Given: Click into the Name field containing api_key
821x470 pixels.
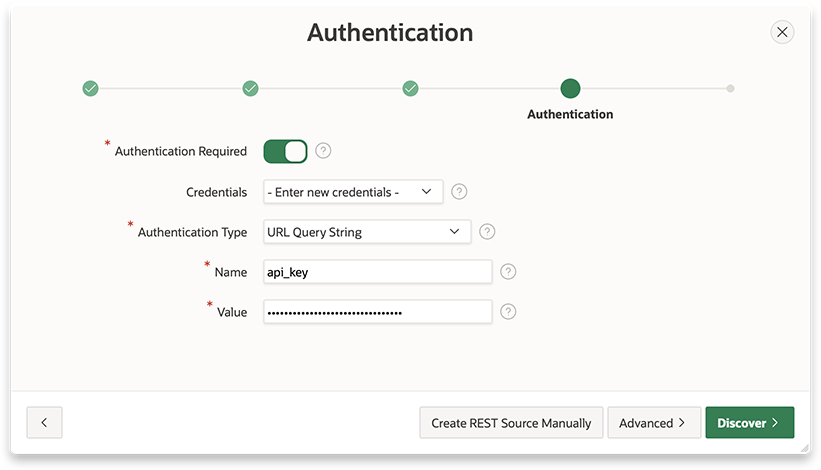Looking at the screenshot, I should 377,272.
